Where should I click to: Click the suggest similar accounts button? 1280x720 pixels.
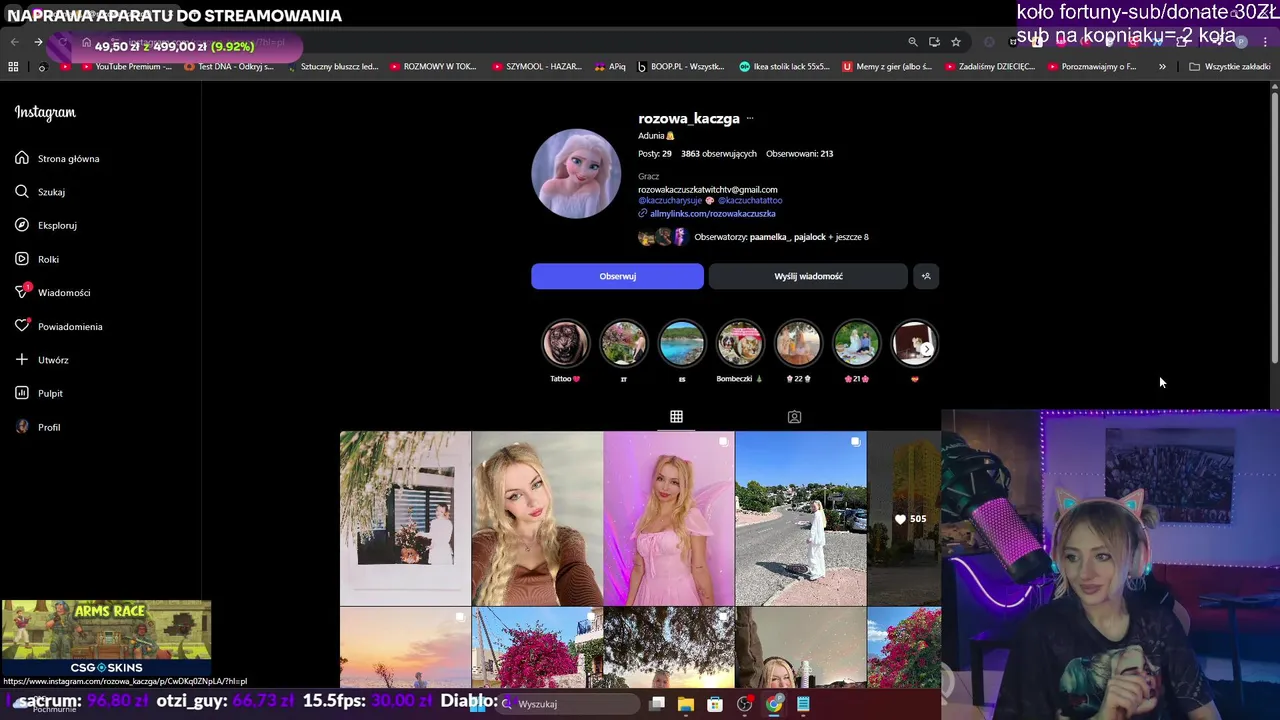pyautogui.click(x=926, y=276)
